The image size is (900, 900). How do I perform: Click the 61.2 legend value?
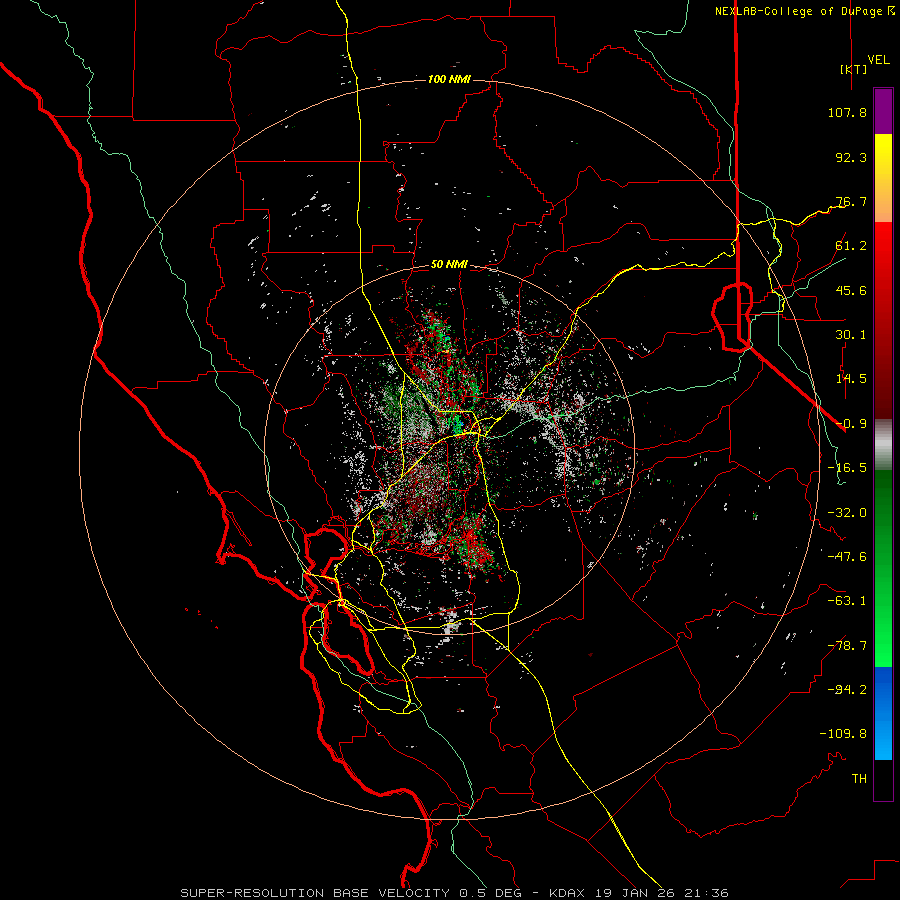point(851,246)
